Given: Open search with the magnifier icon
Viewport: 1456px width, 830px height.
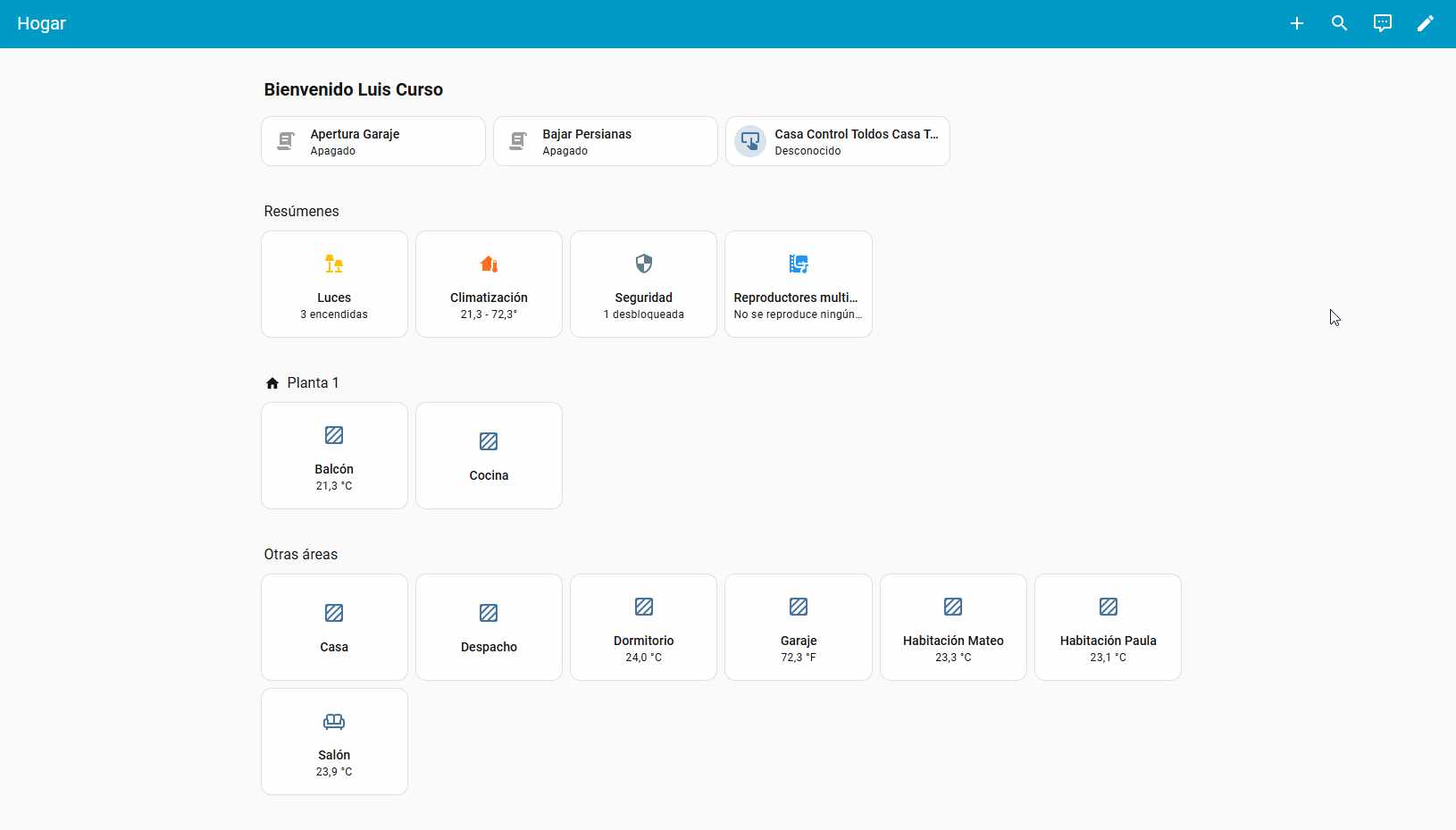Looking at the screenshot, I should [x=1339, y=23].
